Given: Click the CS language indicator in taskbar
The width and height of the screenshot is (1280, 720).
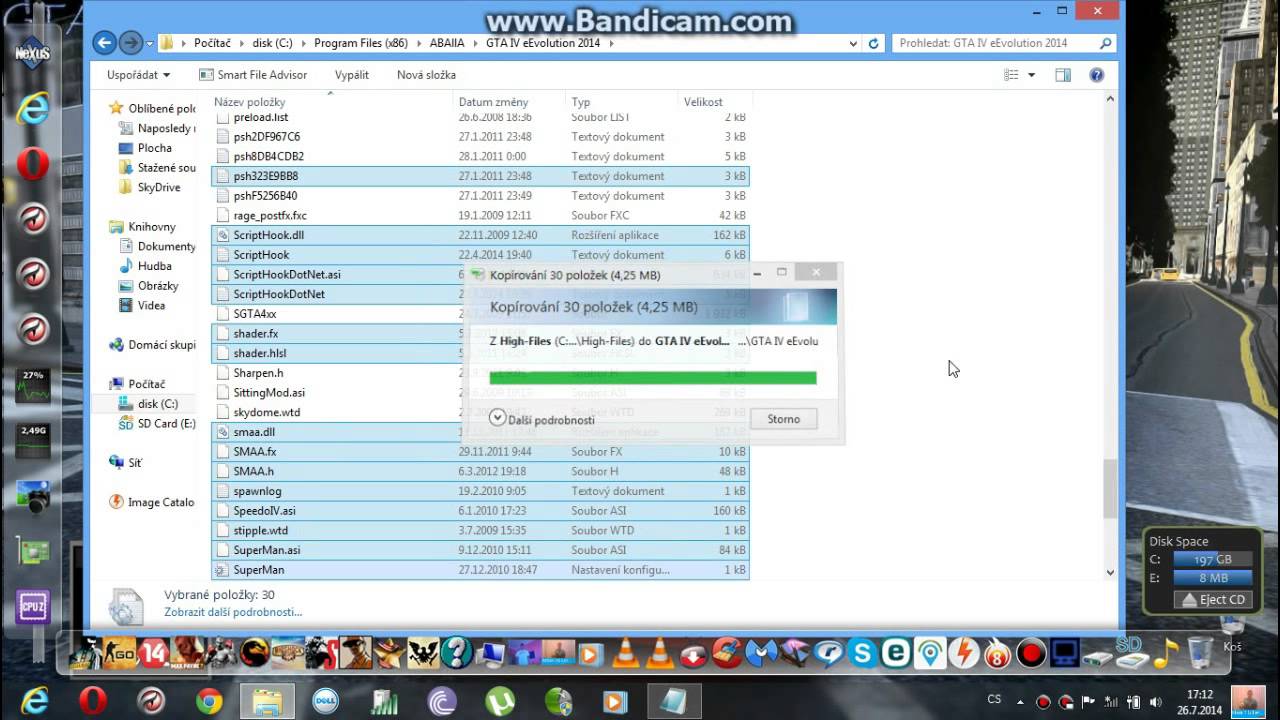Looking at the screenshot, I should coord(994,700).
